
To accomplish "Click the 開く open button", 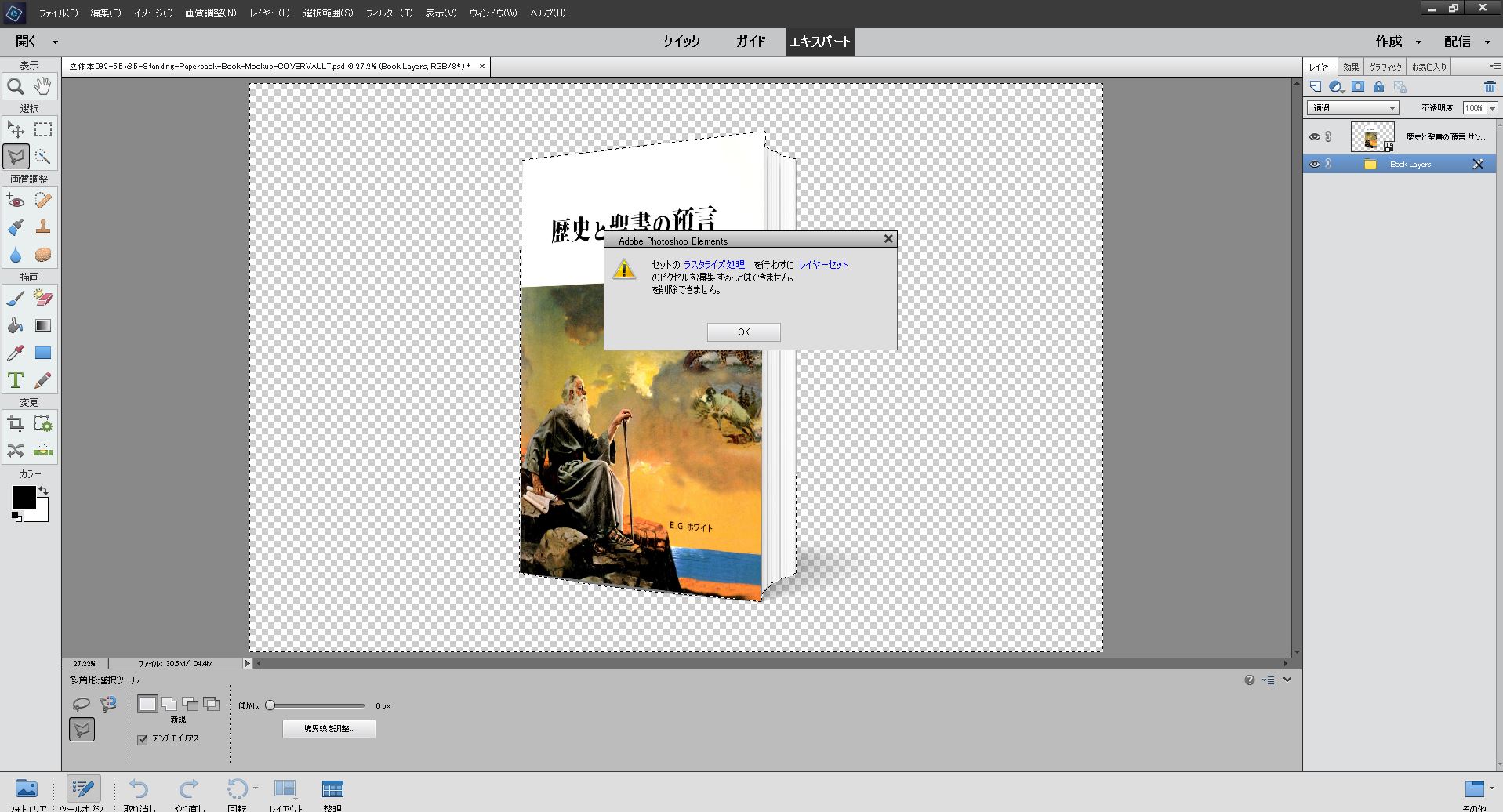I will pyautogui.click(x=26, y=42).
